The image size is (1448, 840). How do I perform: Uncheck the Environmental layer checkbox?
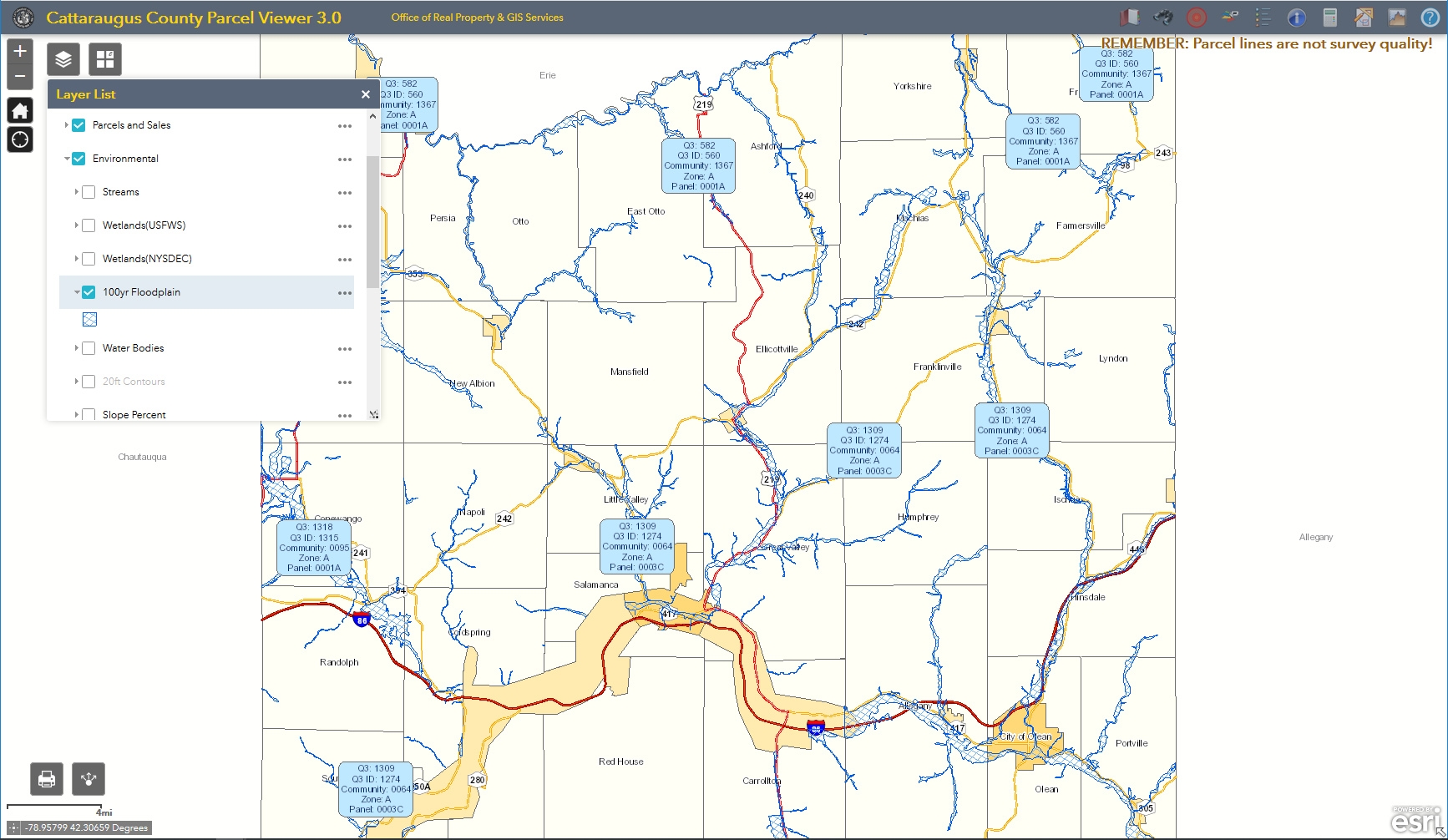point(78,158)
